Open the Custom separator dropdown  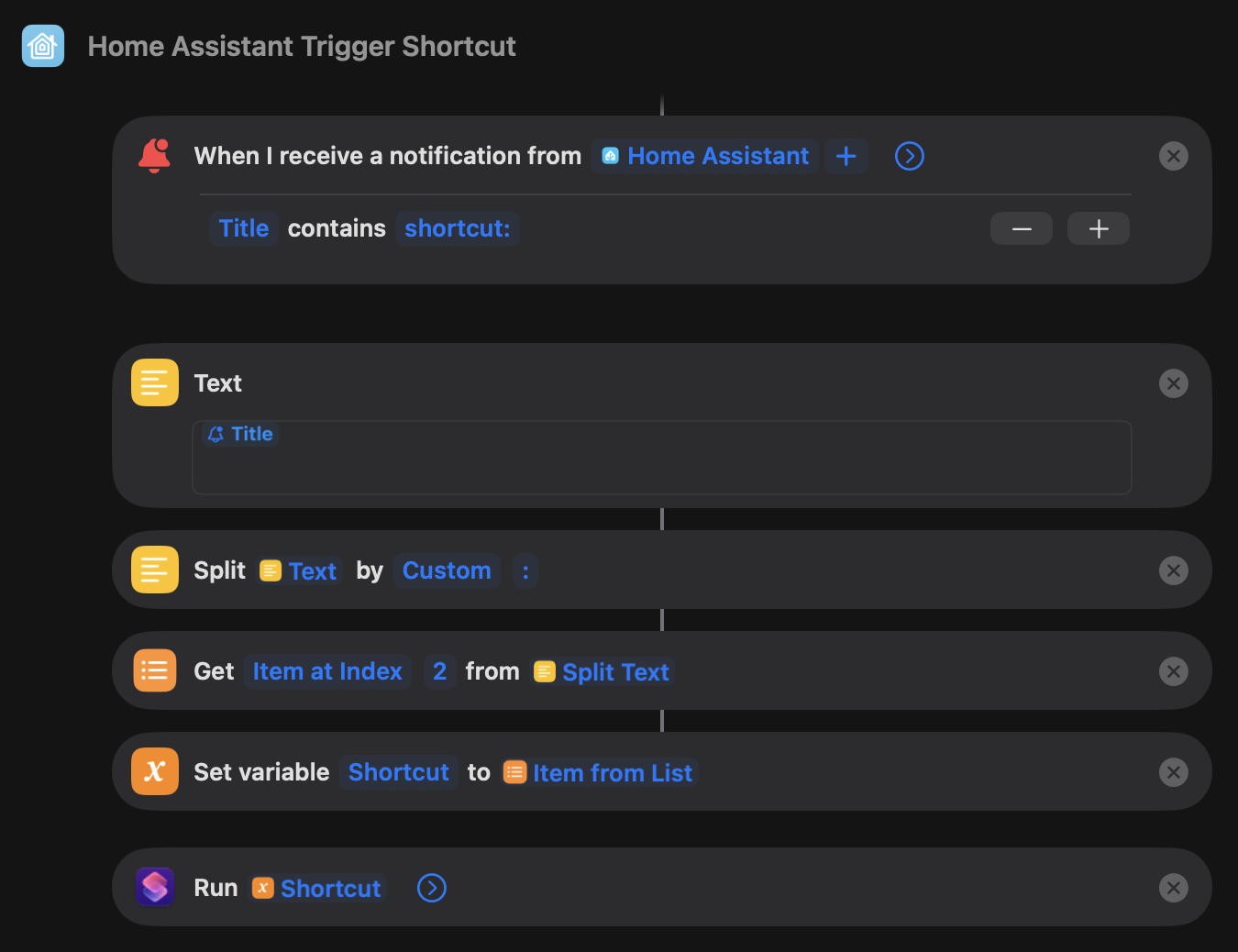447,570
